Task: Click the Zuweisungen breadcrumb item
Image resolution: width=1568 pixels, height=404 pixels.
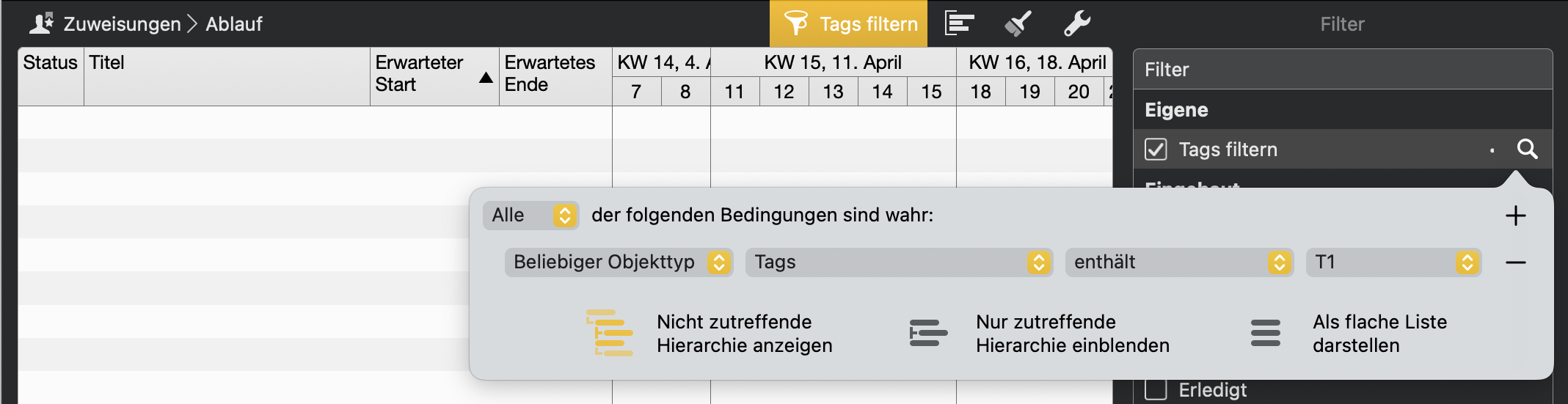Action: 121,24
